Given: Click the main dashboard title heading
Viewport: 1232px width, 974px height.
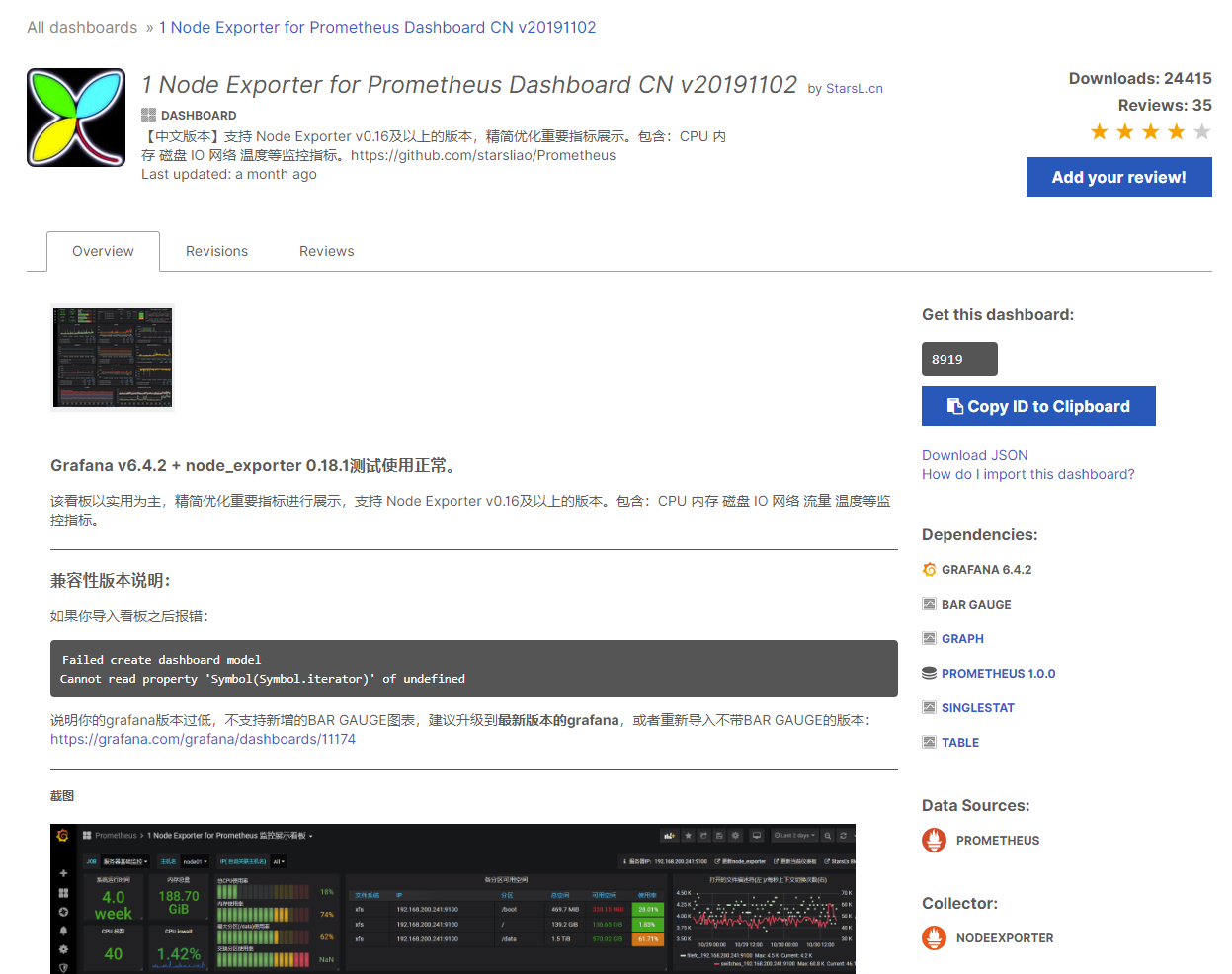Looking at the screenshot, I should click(x=469, y=85).
